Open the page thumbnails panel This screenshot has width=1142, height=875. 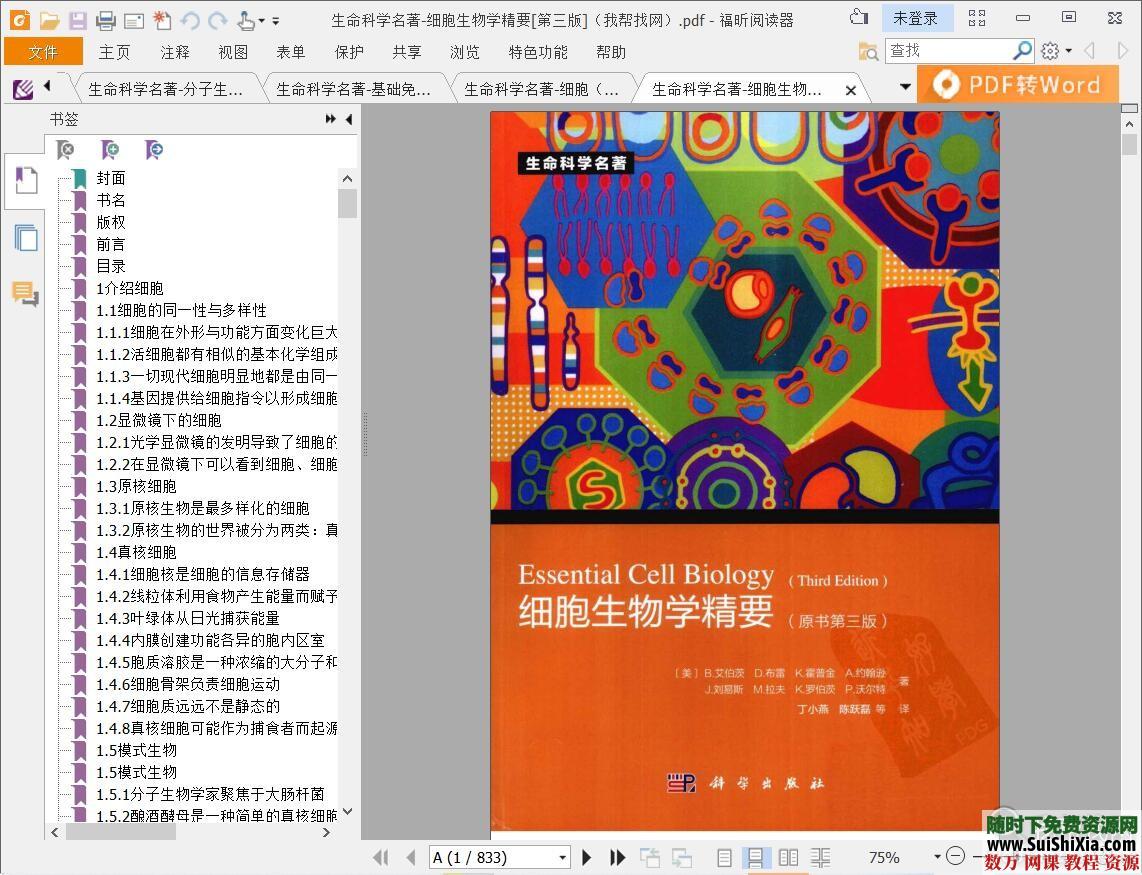[x=25, y=238]
